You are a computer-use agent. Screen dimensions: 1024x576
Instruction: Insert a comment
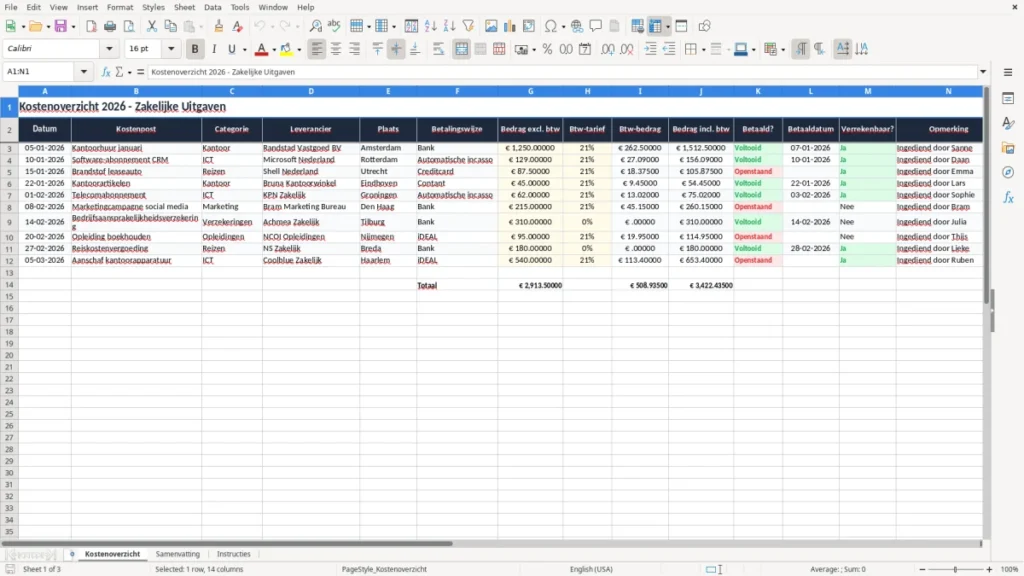tap(596, 26)
